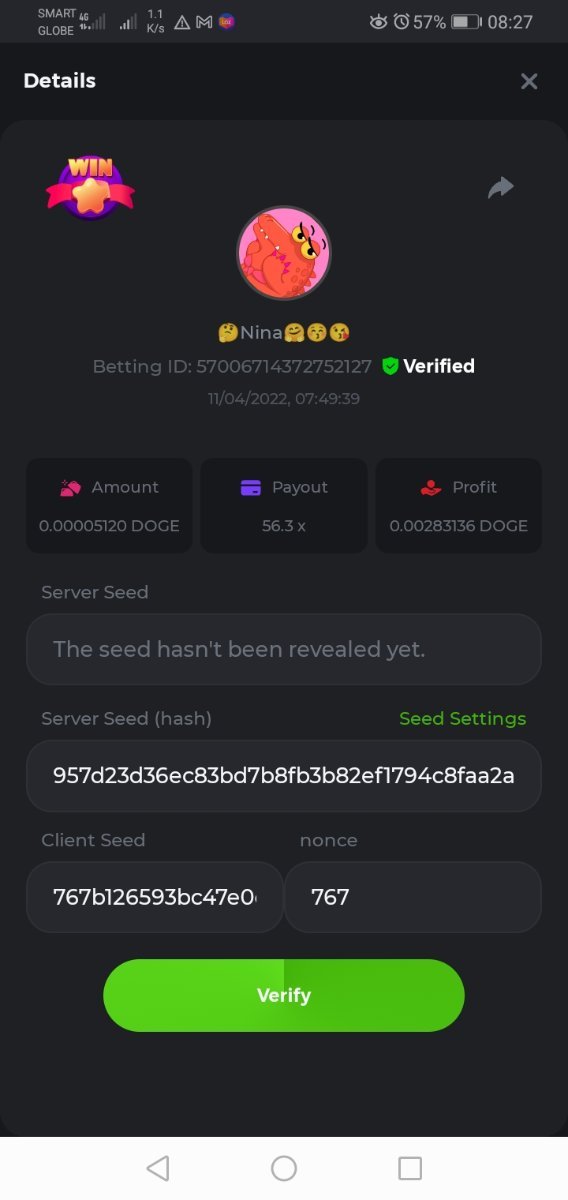The width and height of the screenshot is (568, 1200).
Task: Tap the green Verified shield icon
Action: 390,366
